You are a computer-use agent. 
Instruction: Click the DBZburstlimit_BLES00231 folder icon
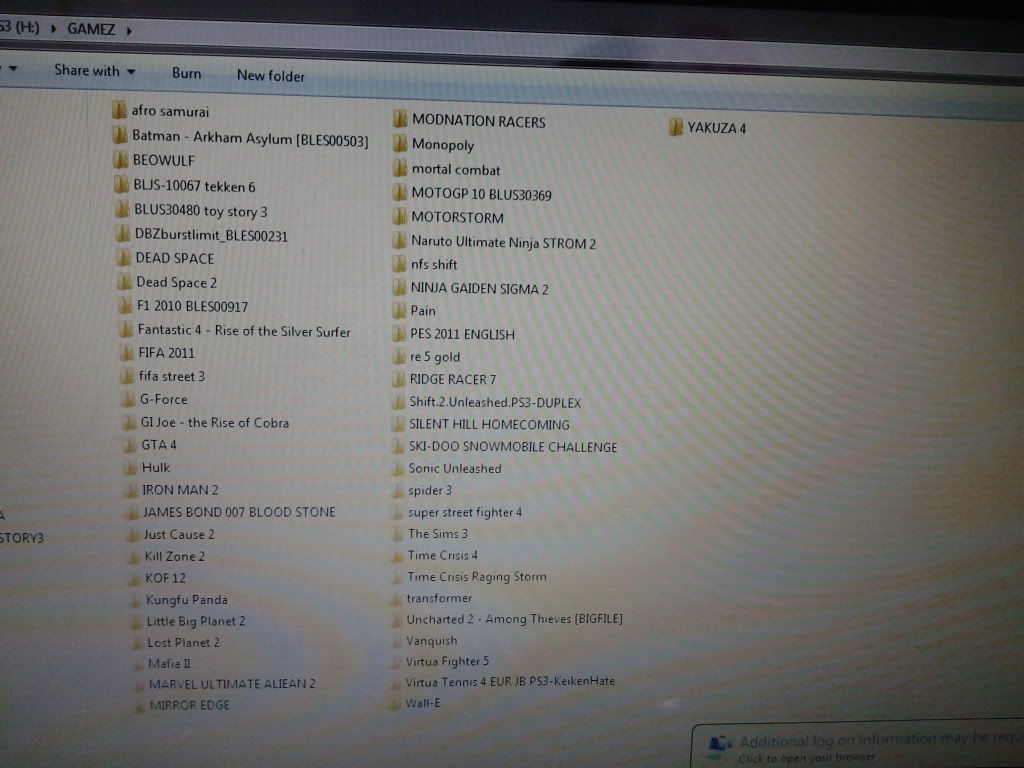click(x=122, y=234)
